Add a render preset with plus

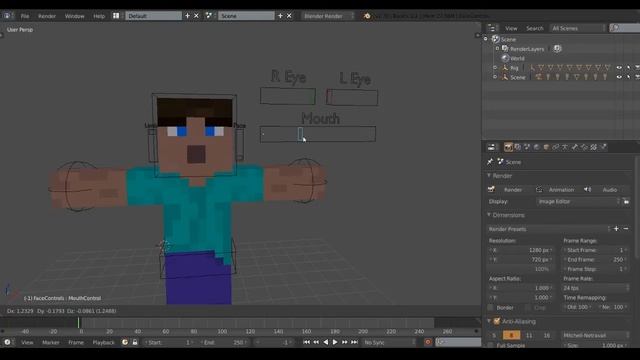point(616,229)
